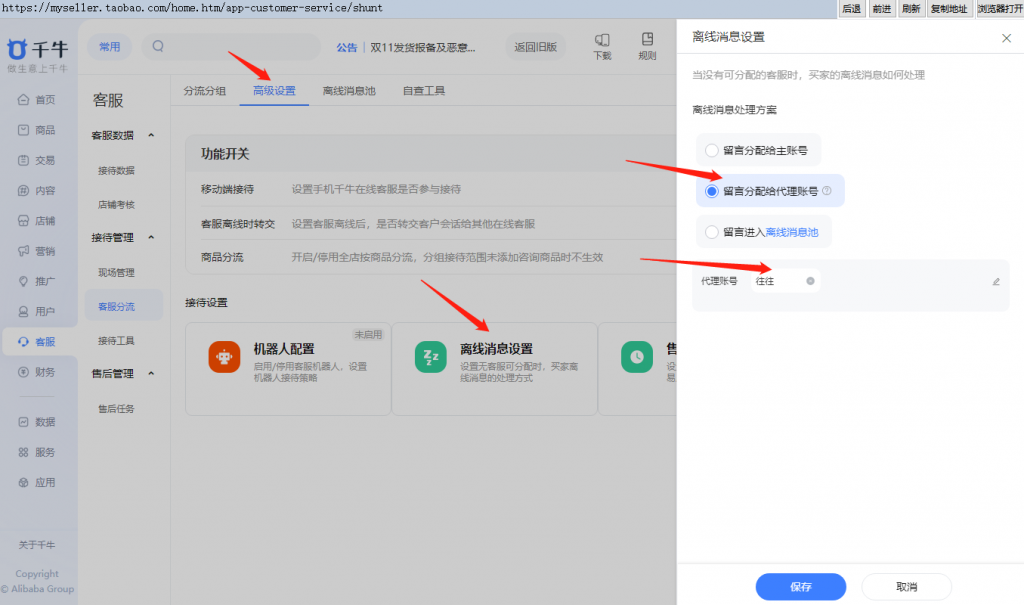The width and height of the screenshot is (1024, 605).
Task: Switch to the 分流分组 tab
Action: pos(204,91)
